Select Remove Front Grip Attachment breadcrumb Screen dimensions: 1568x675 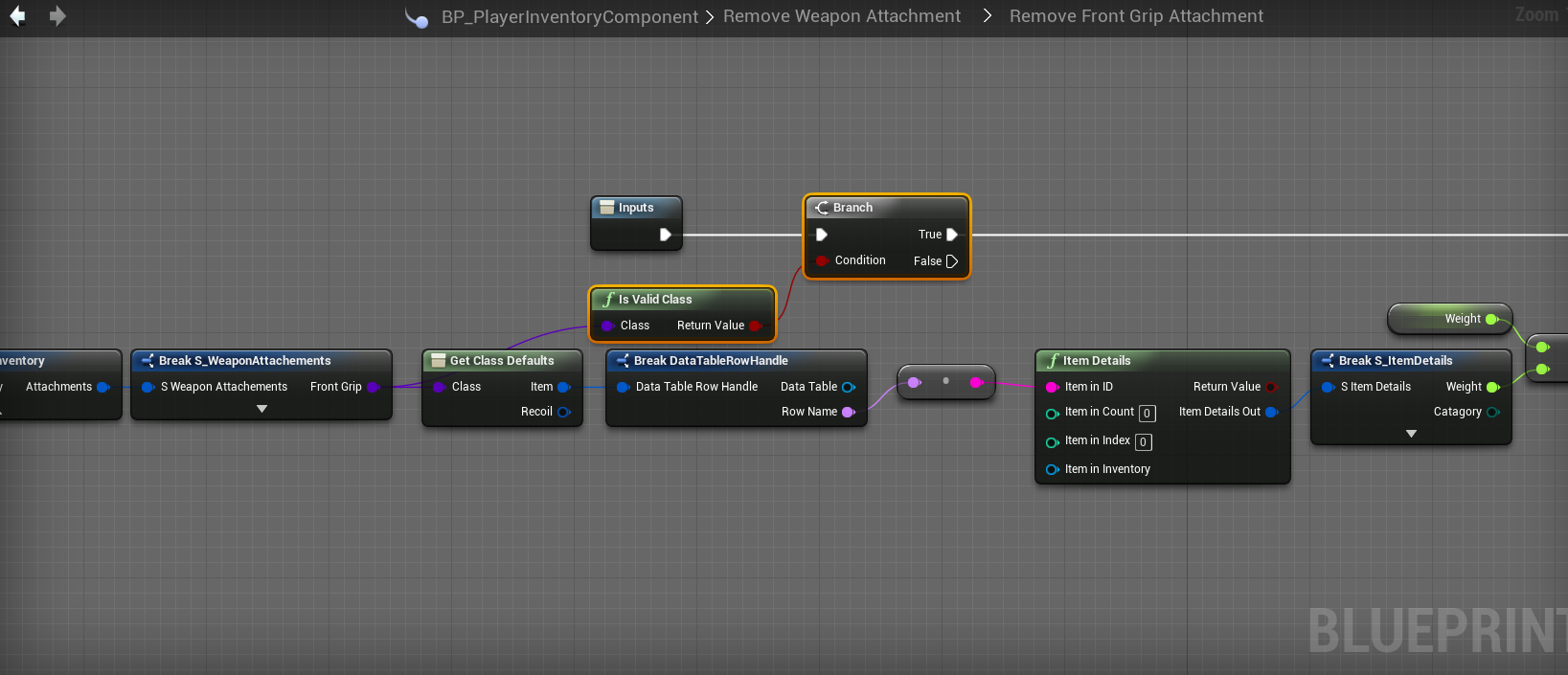(x=1136, y=16)
